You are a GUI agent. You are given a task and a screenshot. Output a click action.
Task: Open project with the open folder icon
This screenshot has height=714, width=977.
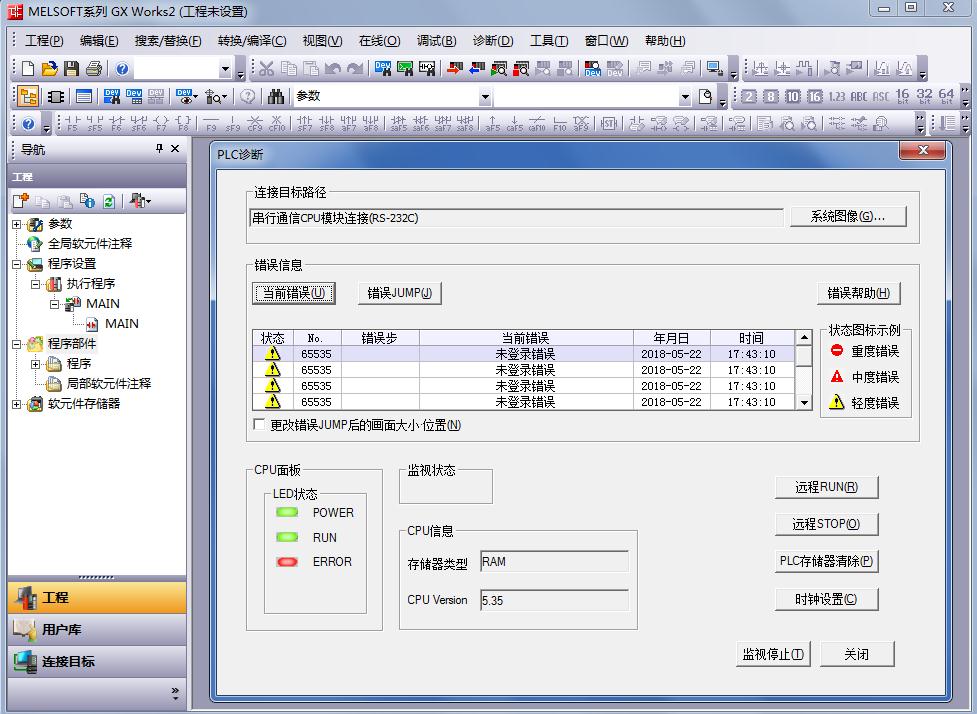pyautogui.click(x=49, y=69)
